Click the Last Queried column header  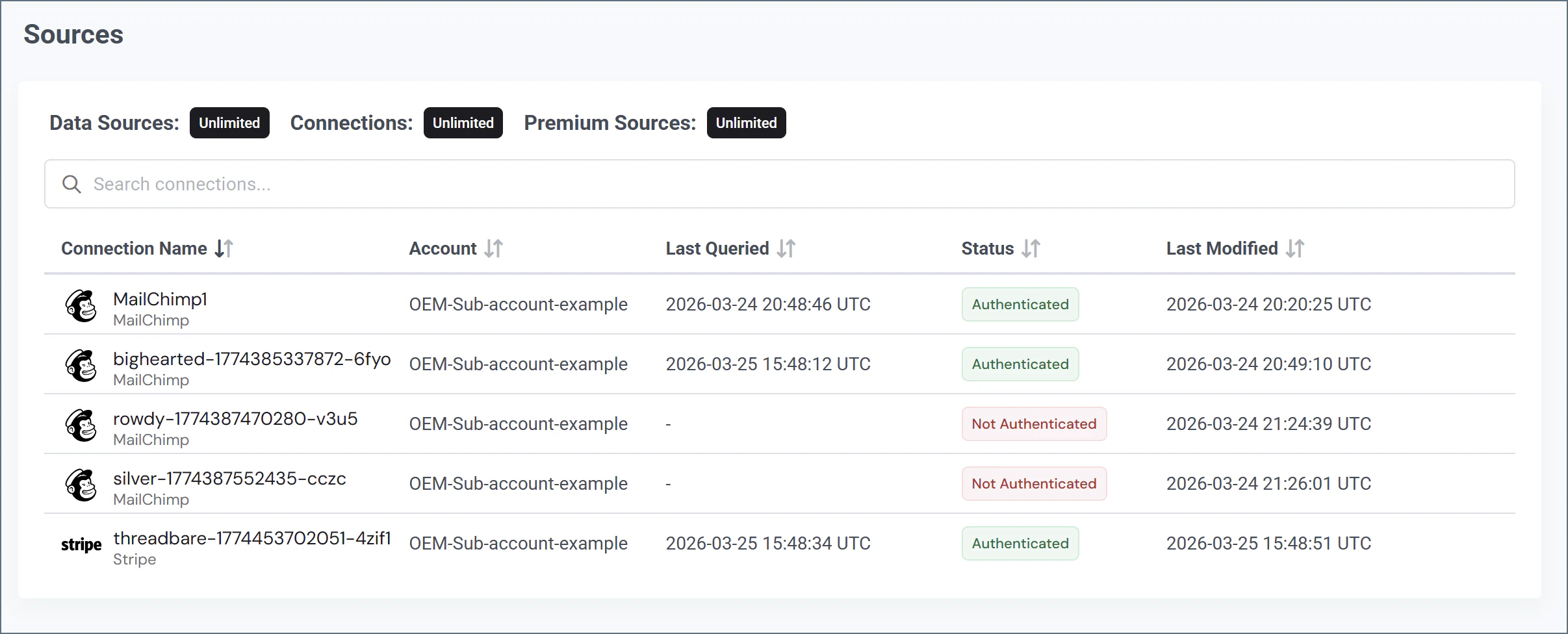click(x=717, y=248)
